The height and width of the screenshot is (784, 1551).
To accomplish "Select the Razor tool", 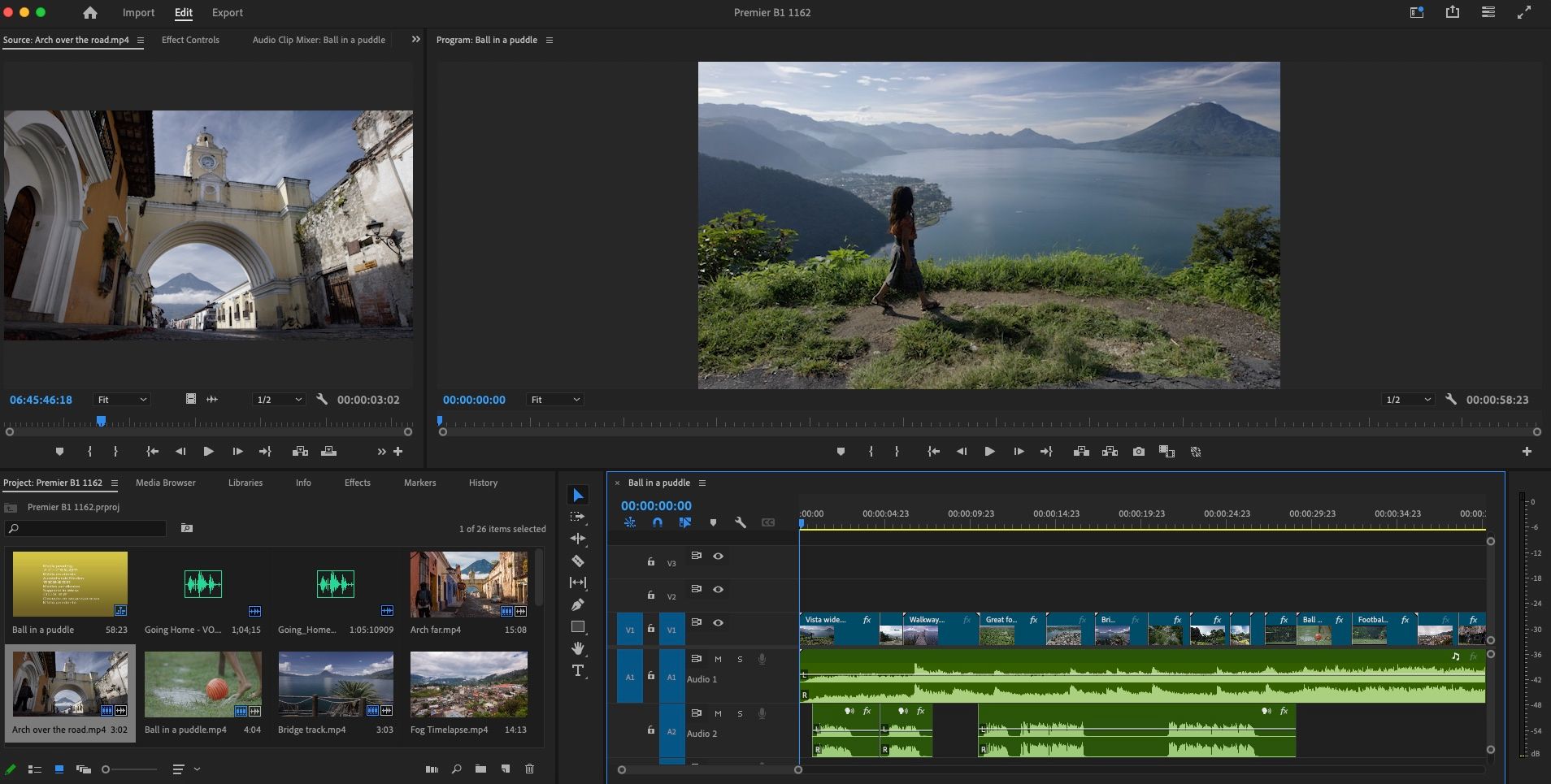I will pyautogui.click(x=578, y=561).
